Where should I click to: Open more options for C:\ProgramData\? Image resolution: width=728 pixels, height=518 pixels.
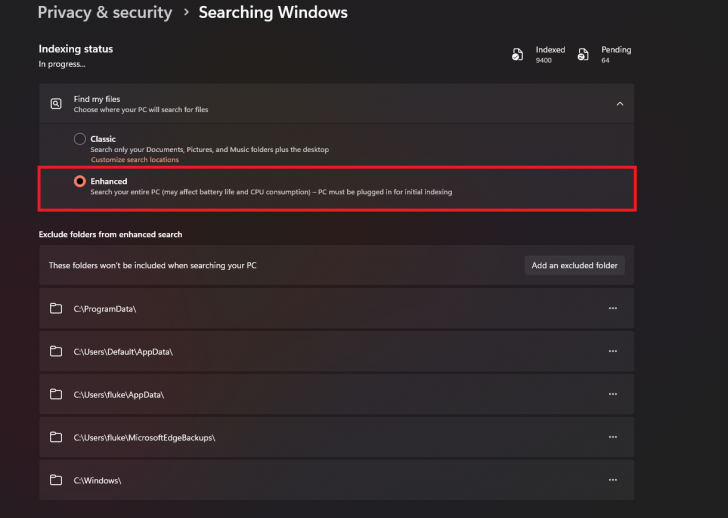(x=612, y=308)
